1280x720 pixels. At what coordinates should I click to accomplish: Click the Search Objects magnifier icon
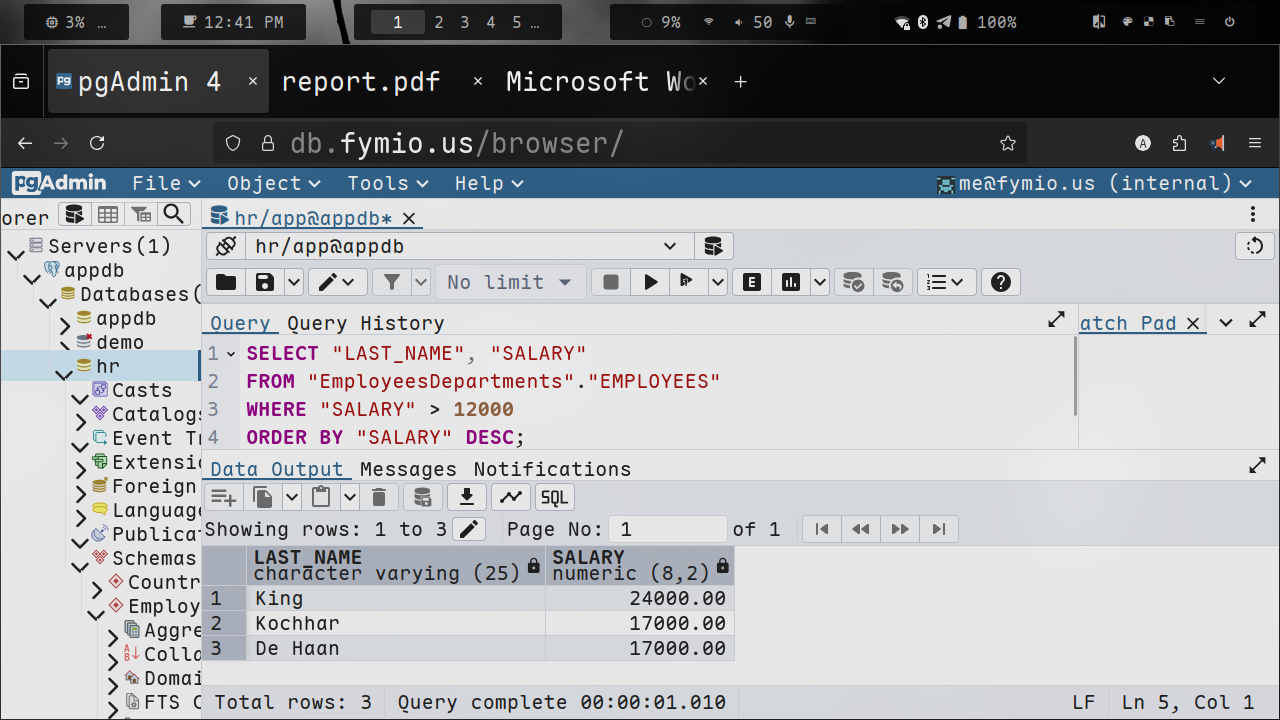click(174, 214)
